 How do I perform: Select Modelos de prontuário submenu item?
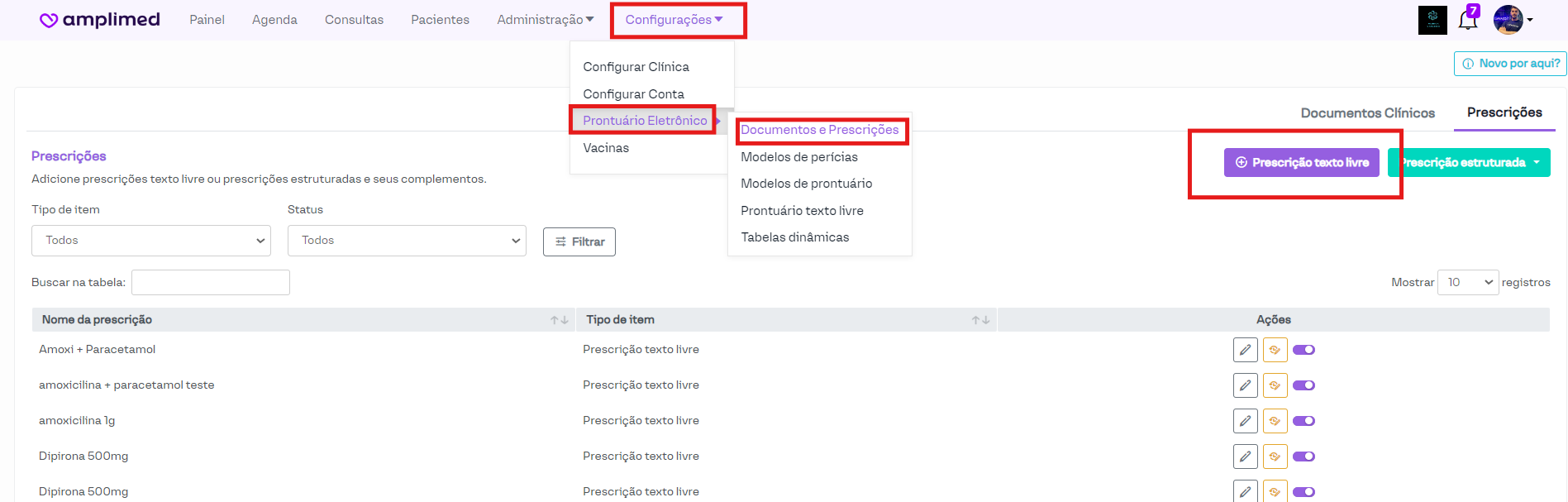coord(806,184)
